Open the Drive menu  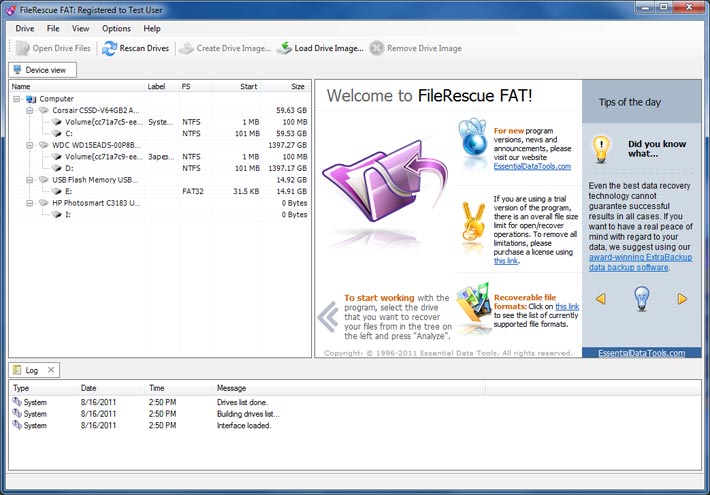click(x=24, y=29)
